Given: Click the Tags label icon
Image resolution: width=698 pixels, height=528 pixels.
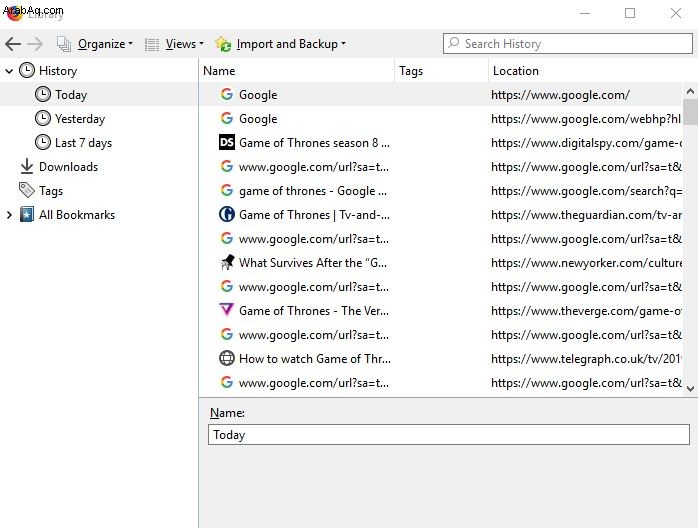Looking at the screenshot, I should point(27,190).
